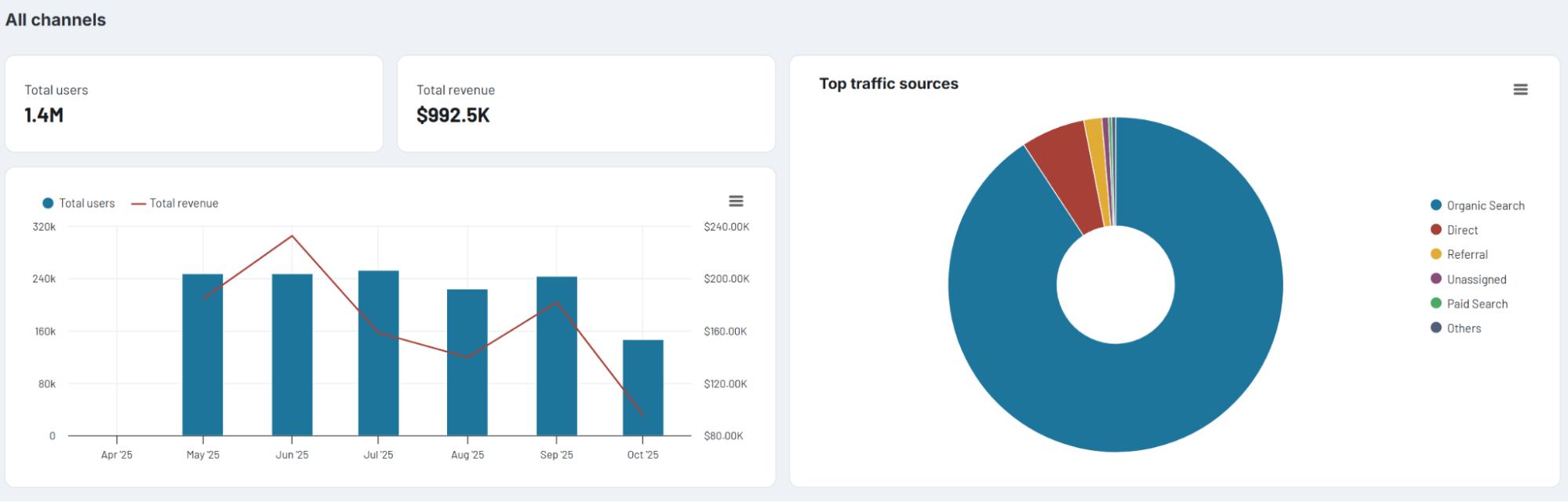
Task: Toggle Others legend entry
Action: coord(1456,328)
